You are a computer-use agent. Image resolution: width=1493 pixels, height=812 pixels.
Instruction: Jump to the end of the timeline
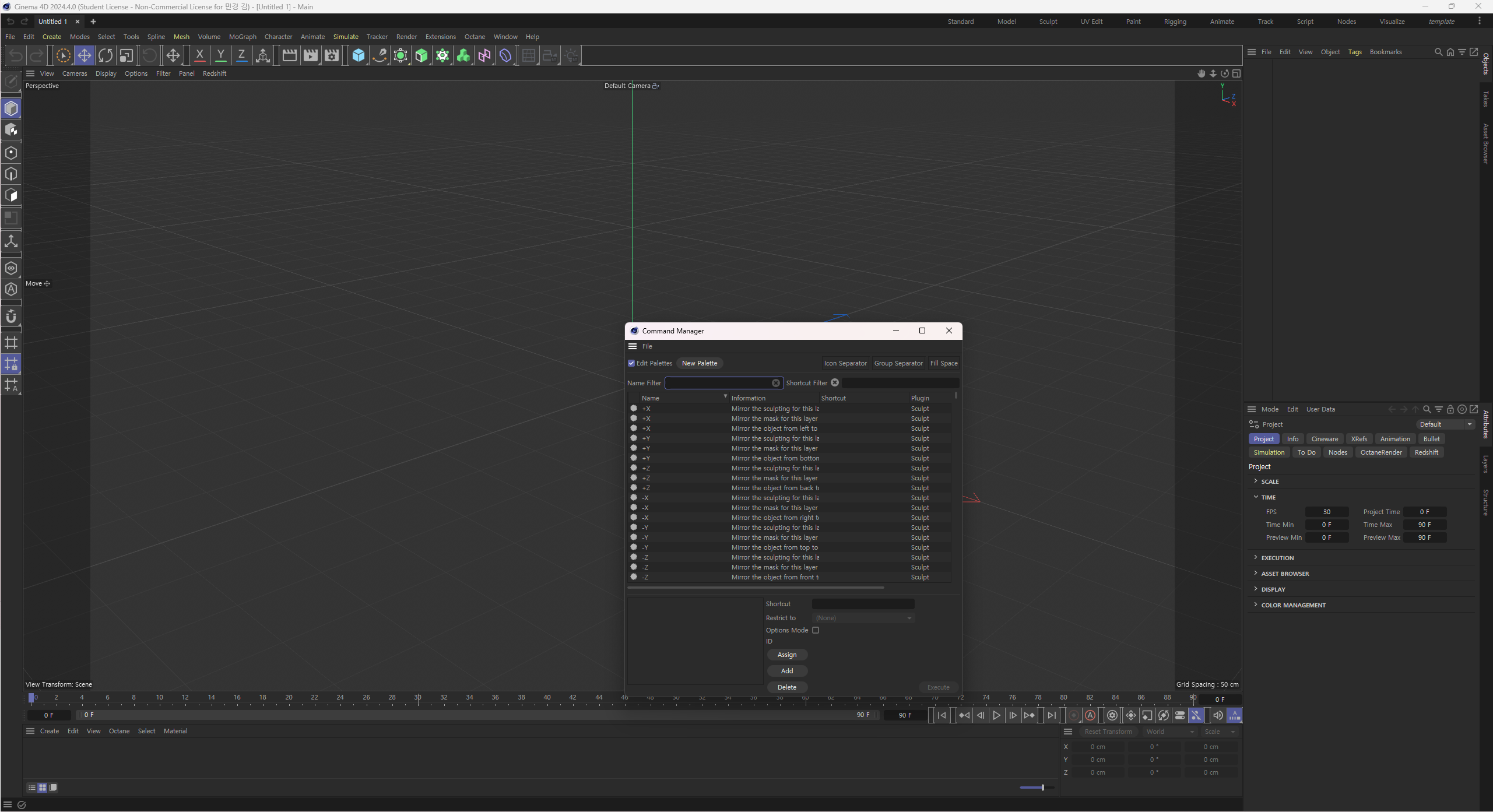pos(1052,715)
